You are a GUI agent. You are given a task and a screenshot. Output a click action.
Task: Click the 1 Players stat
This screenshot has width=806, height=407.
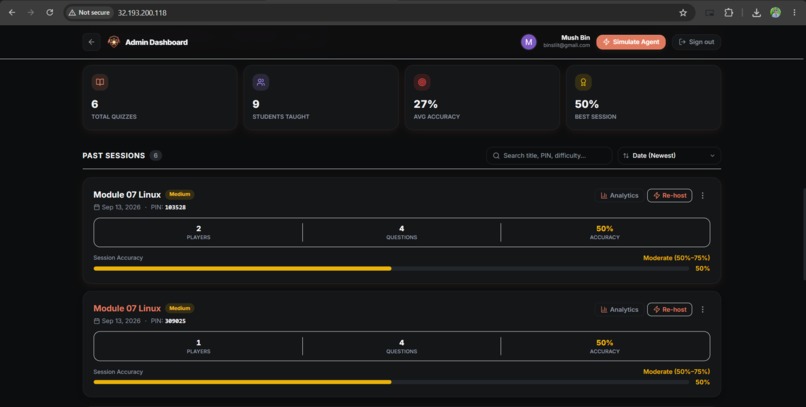click(198, 346)
